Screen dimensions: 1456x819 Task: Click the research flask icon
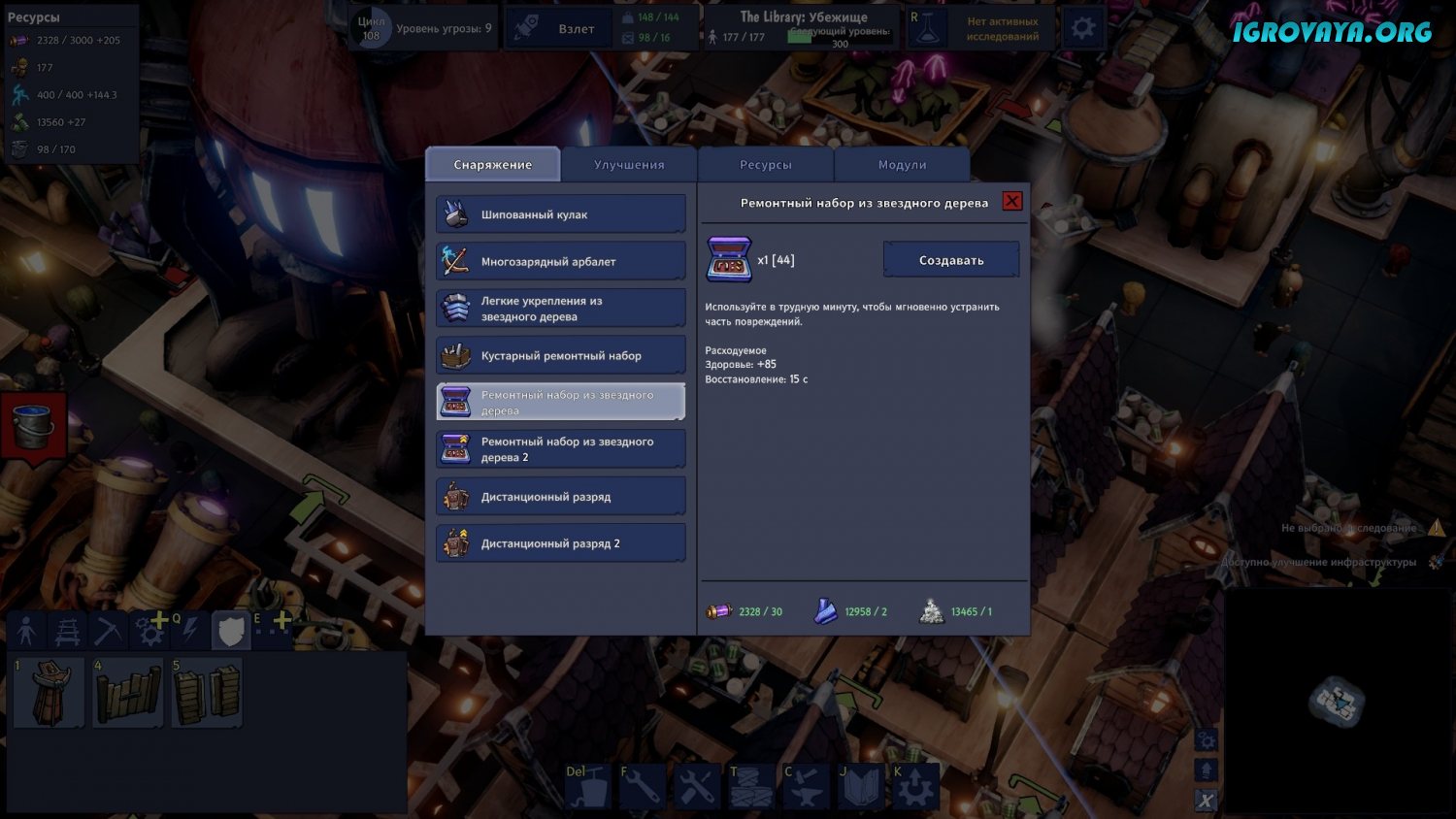(x=926, y=28)
